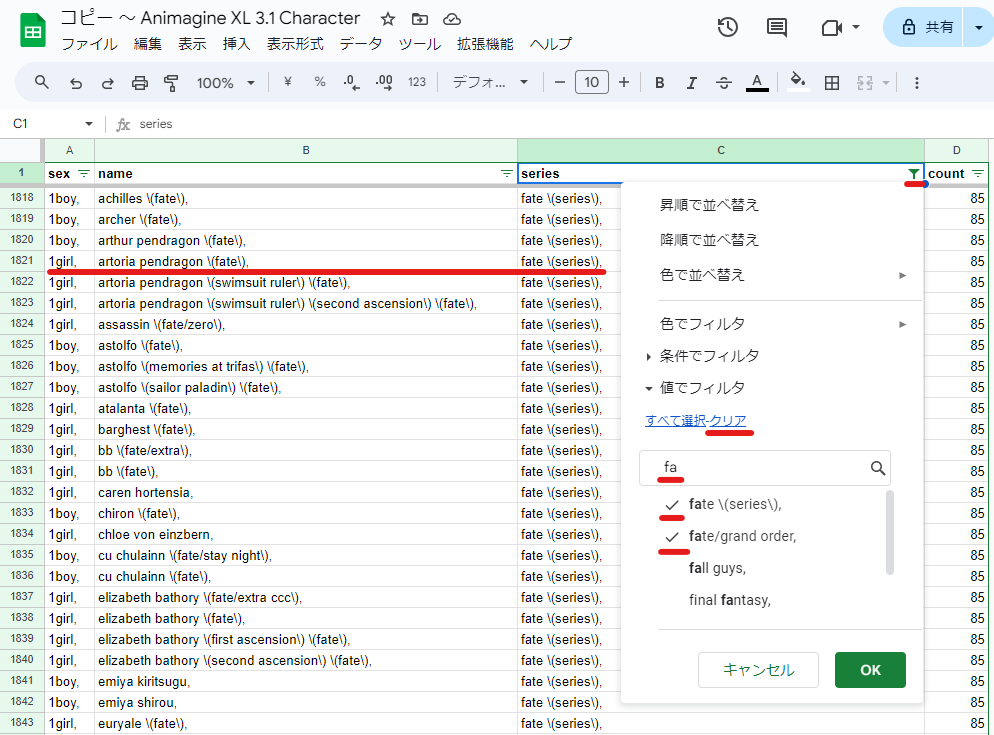This screenshot has height=735, width=994.
Task: Click the search menus magnifier icon
Action: point(42,82)
